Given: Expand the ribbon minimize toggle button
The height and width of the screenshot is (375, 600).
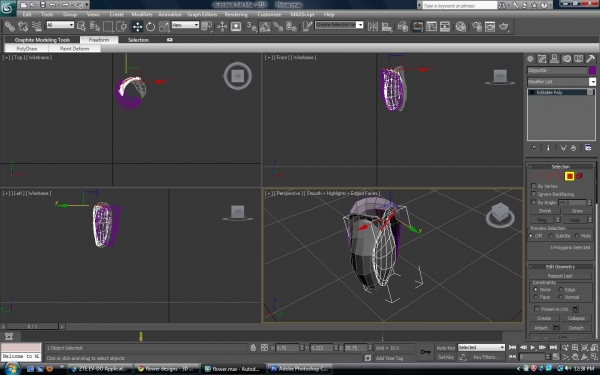Looking at the screenshot, I should (x=170, y=40).
